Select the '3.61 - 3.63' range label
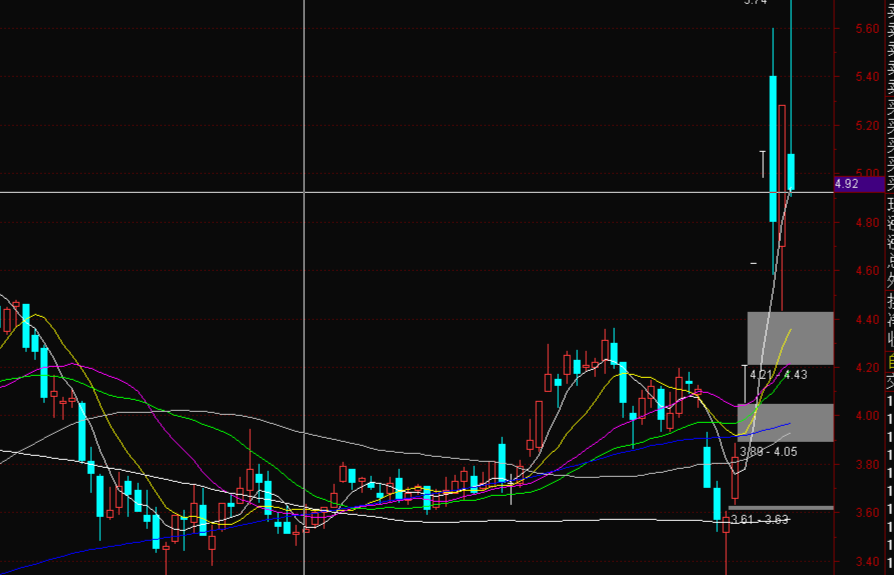894x575 pixels. click(759, 519)
